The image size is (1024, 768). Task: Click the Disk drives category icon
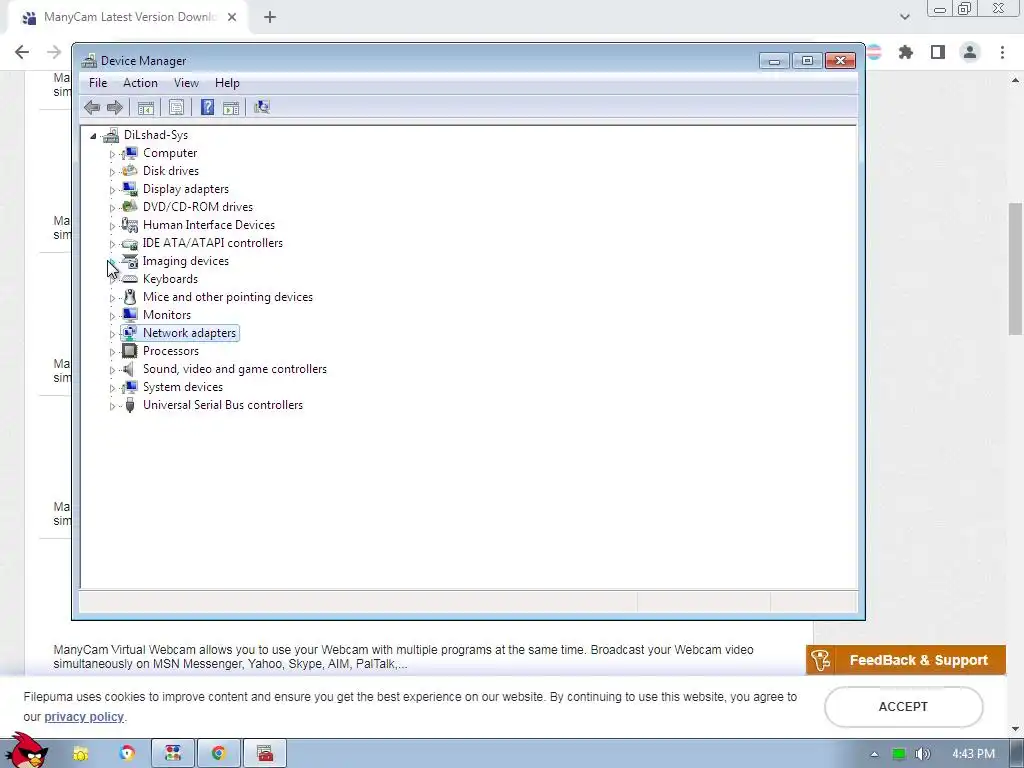click(129, 171)
